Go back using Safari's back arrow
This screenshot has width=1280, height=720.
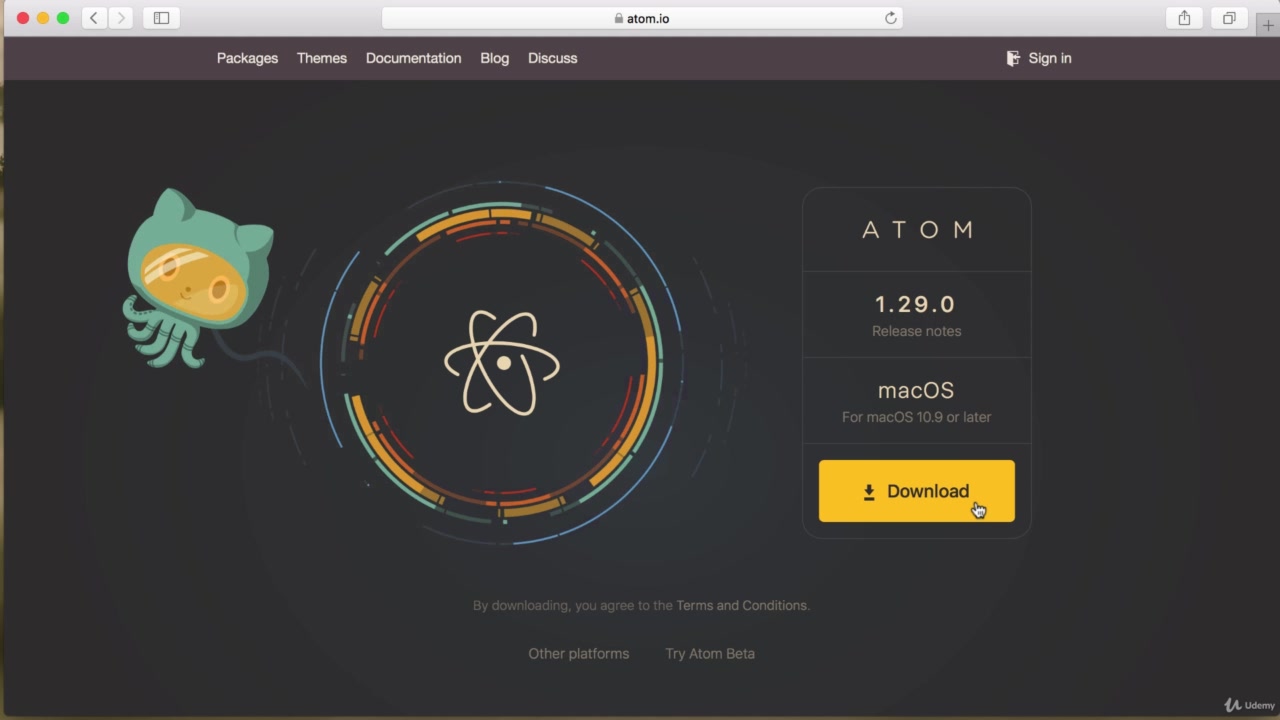[94, 18]
